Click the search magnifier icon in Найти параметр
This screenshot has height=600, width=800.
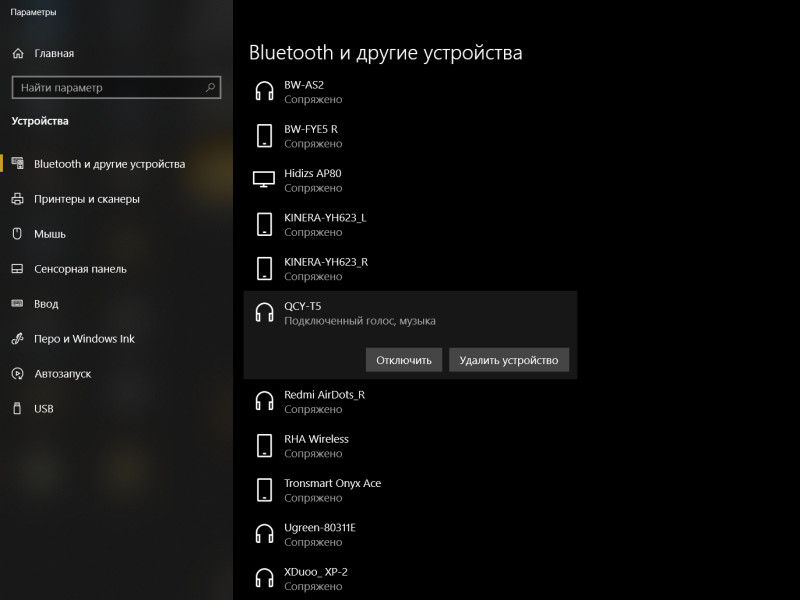(x=210, y=88)
